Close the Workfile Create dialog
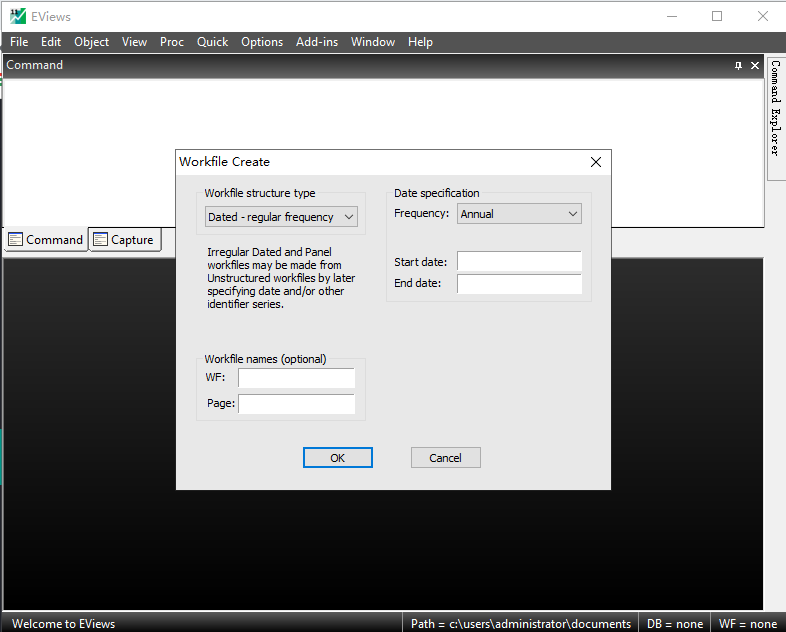 pyautogui.click(x=596, y=162)
